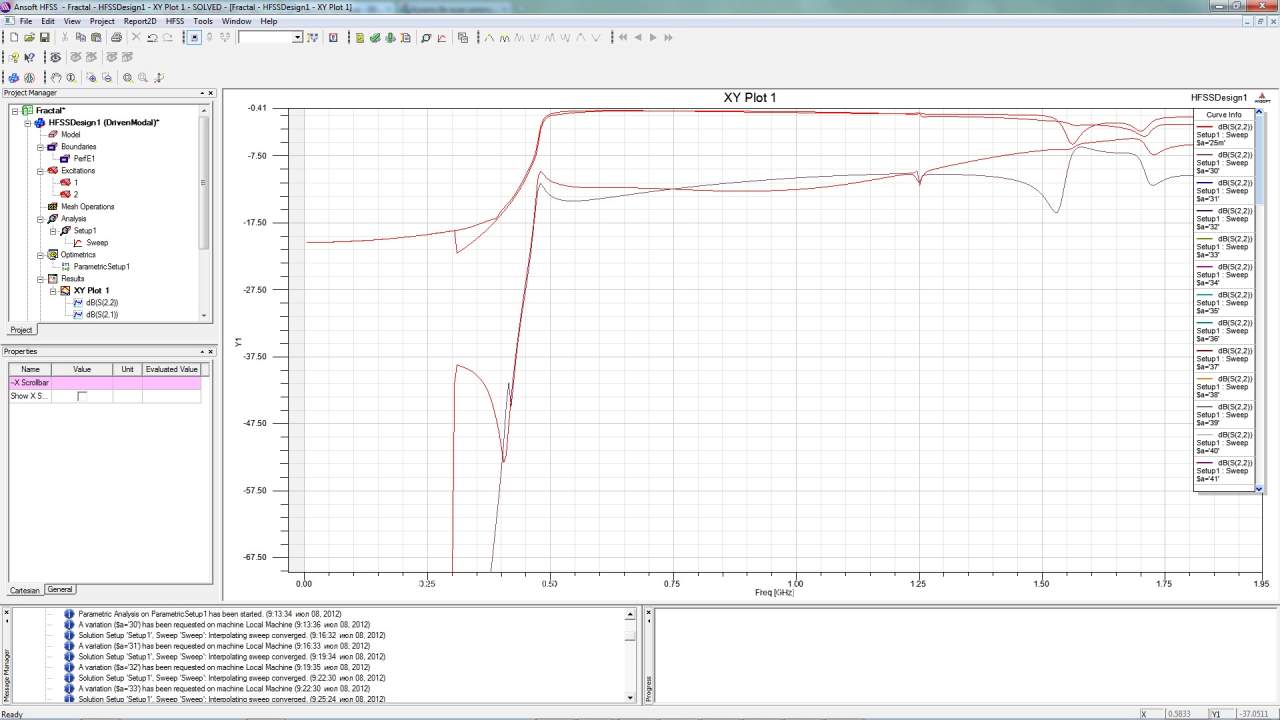Collapse the Excitations tree node
Viewport: 1280px width, 720px height.
tap(40, 171)
